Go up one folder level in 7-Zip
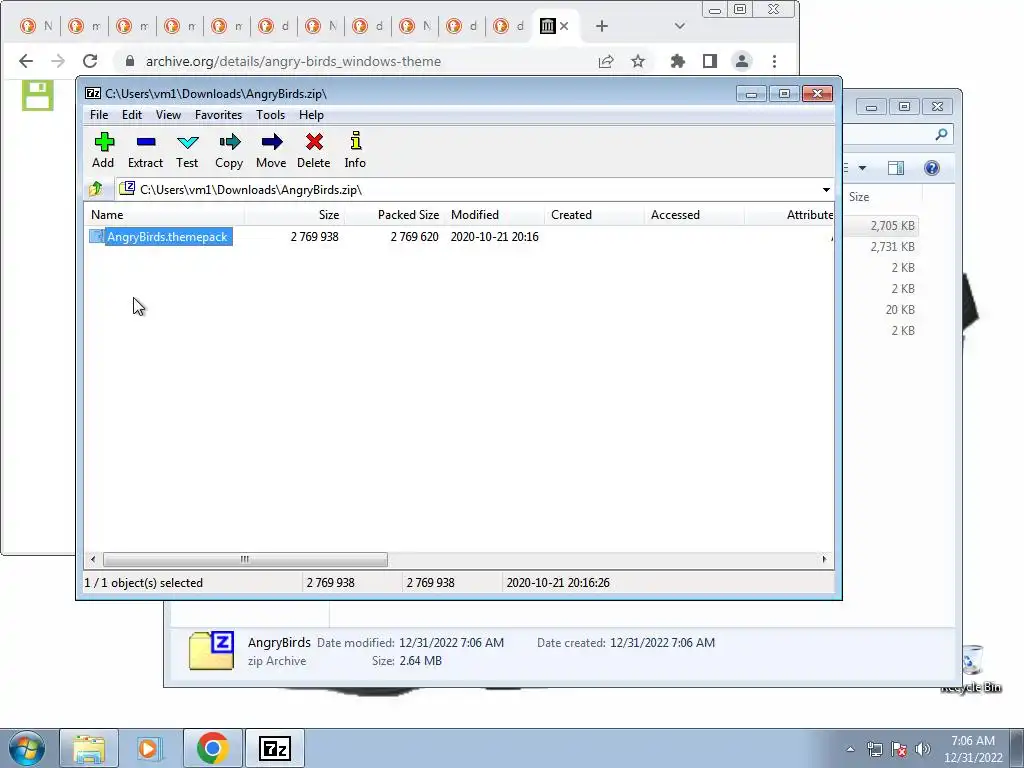This screenshot has height=768, width=1024. pyautogui.click(x=96, y=189)
